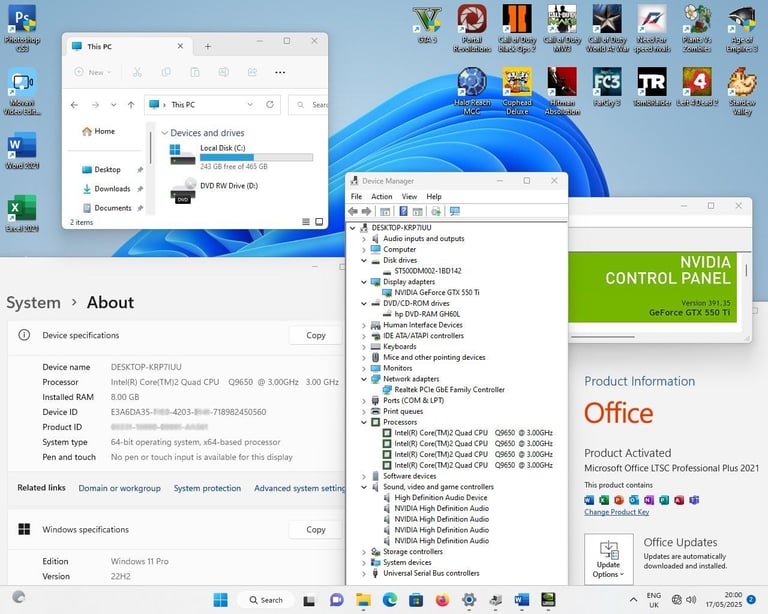Click System breadcrumb in Settings

pyautogui.click(x=33, y=303)
